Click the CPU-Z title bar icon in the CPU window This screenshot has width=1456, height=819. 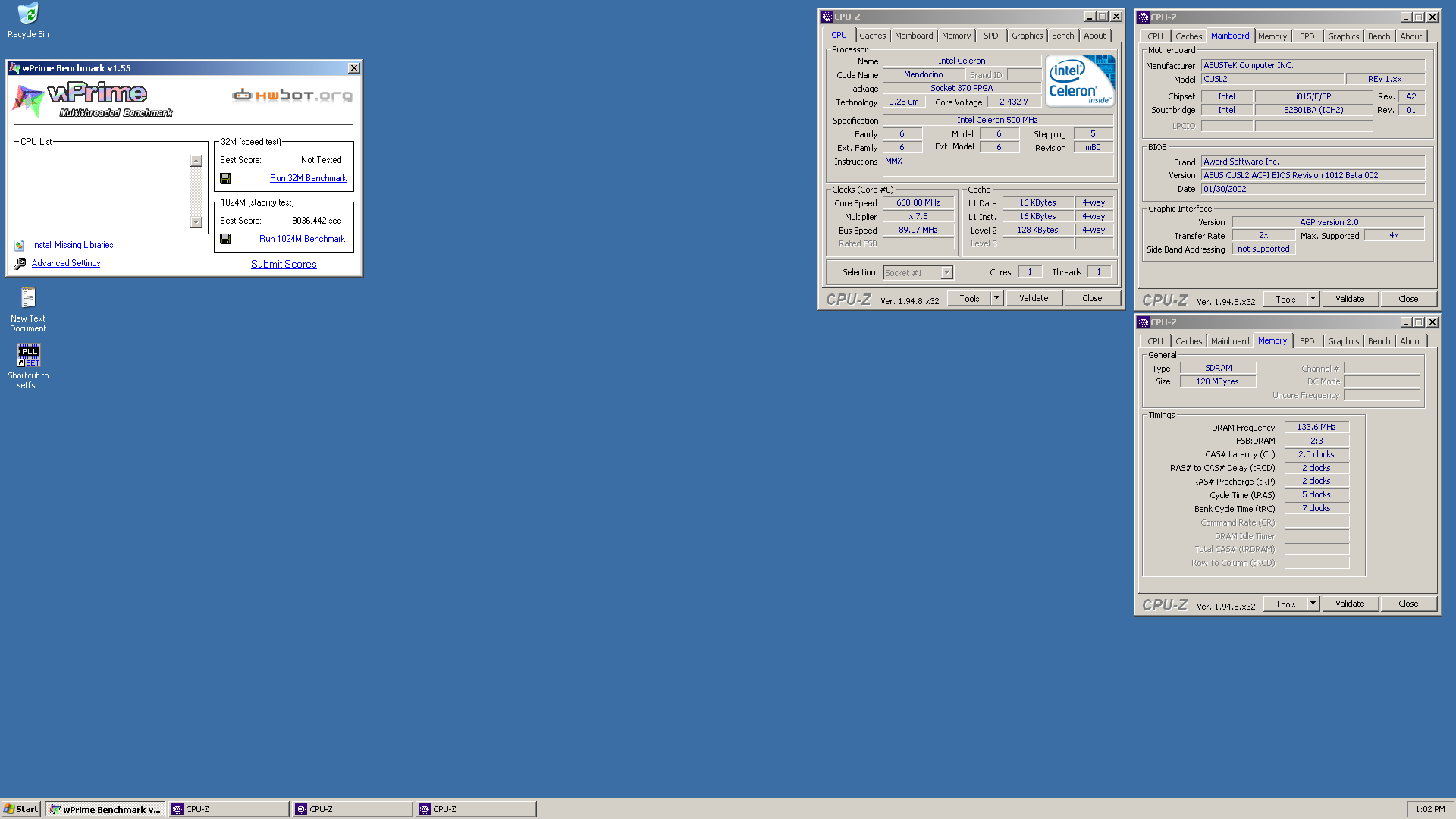point(827,17)
